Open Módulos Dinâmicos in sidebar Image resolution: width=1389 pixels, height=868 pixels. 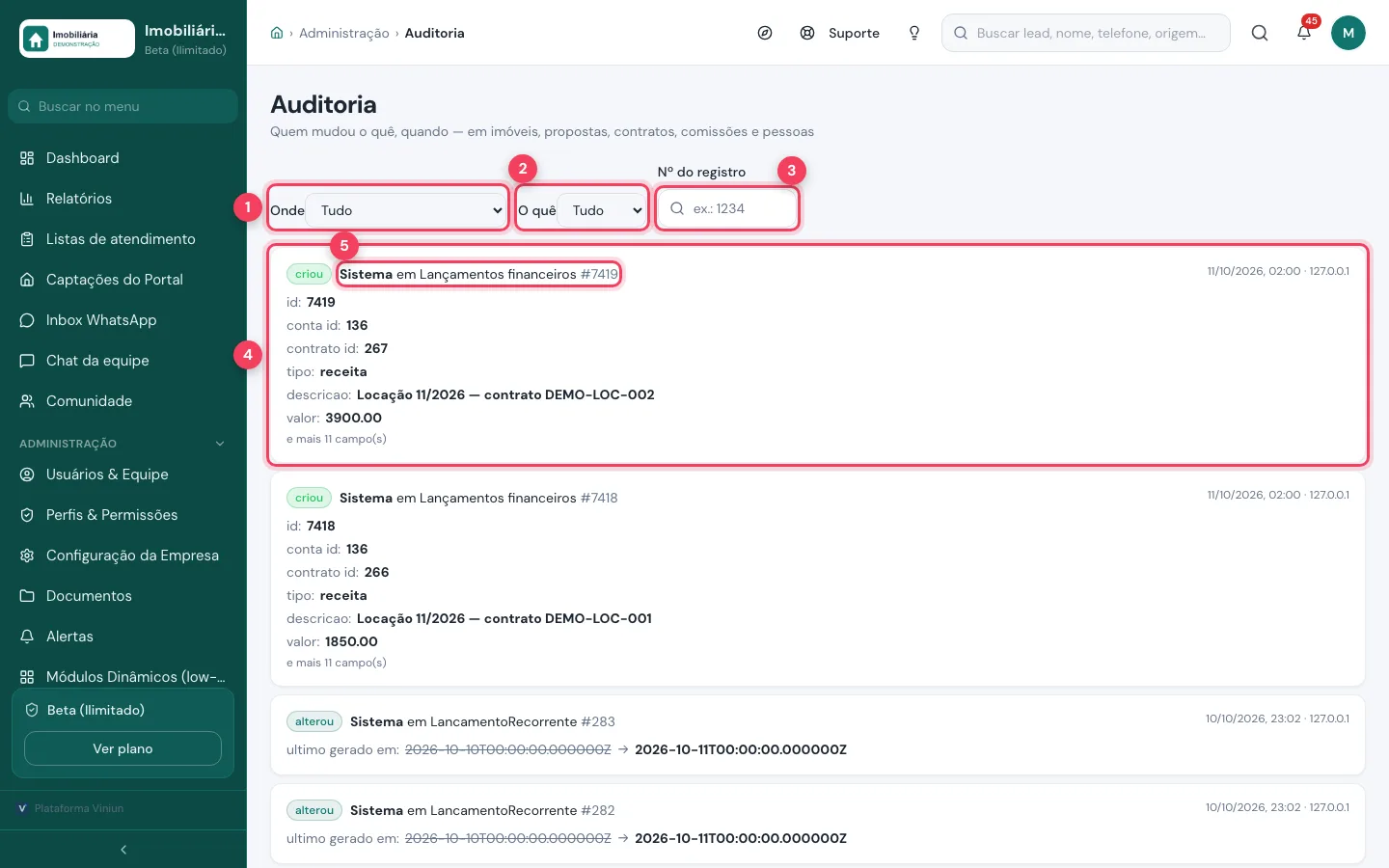pyautogui.click(x=123, y=677)
